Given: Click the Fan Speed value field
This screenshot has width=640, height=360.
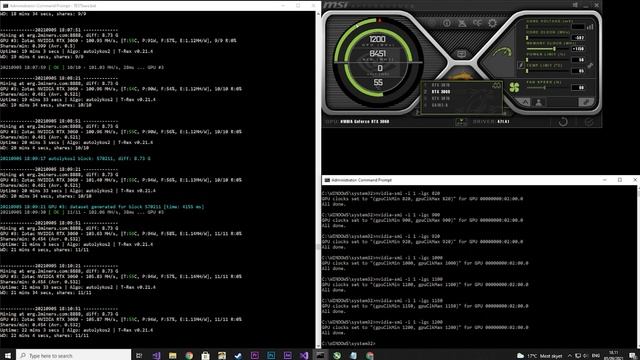Looking at the screenshot, I should 578,87.
